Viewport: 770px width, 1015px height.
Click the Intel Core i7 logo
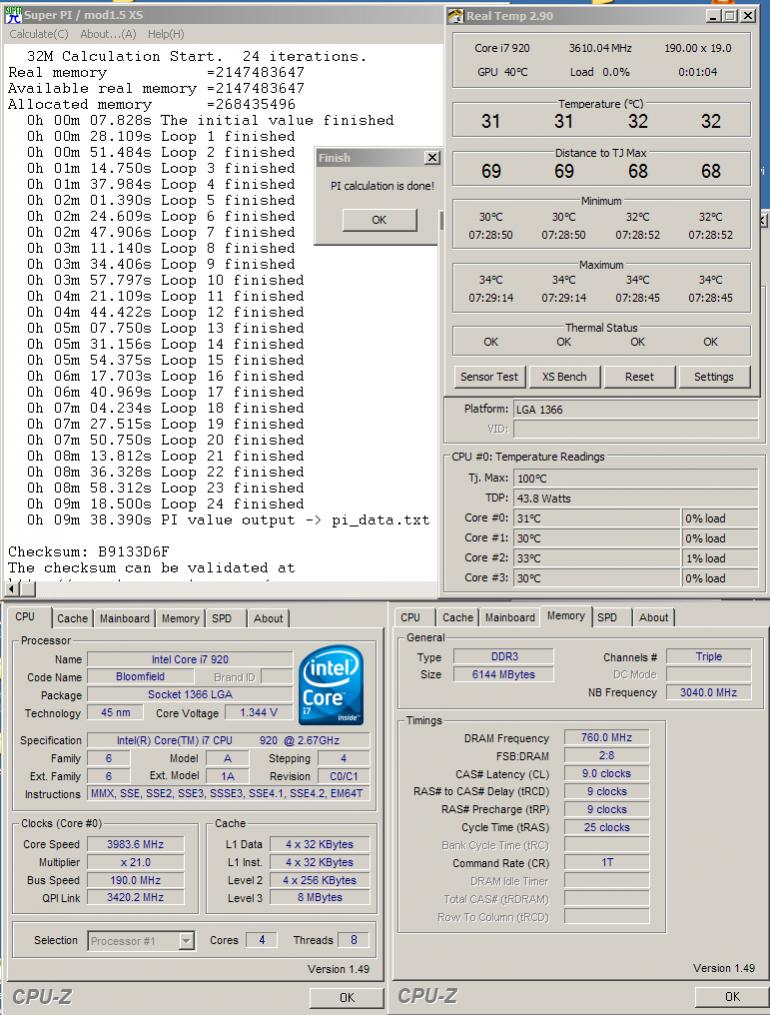(x=331, y=685)
